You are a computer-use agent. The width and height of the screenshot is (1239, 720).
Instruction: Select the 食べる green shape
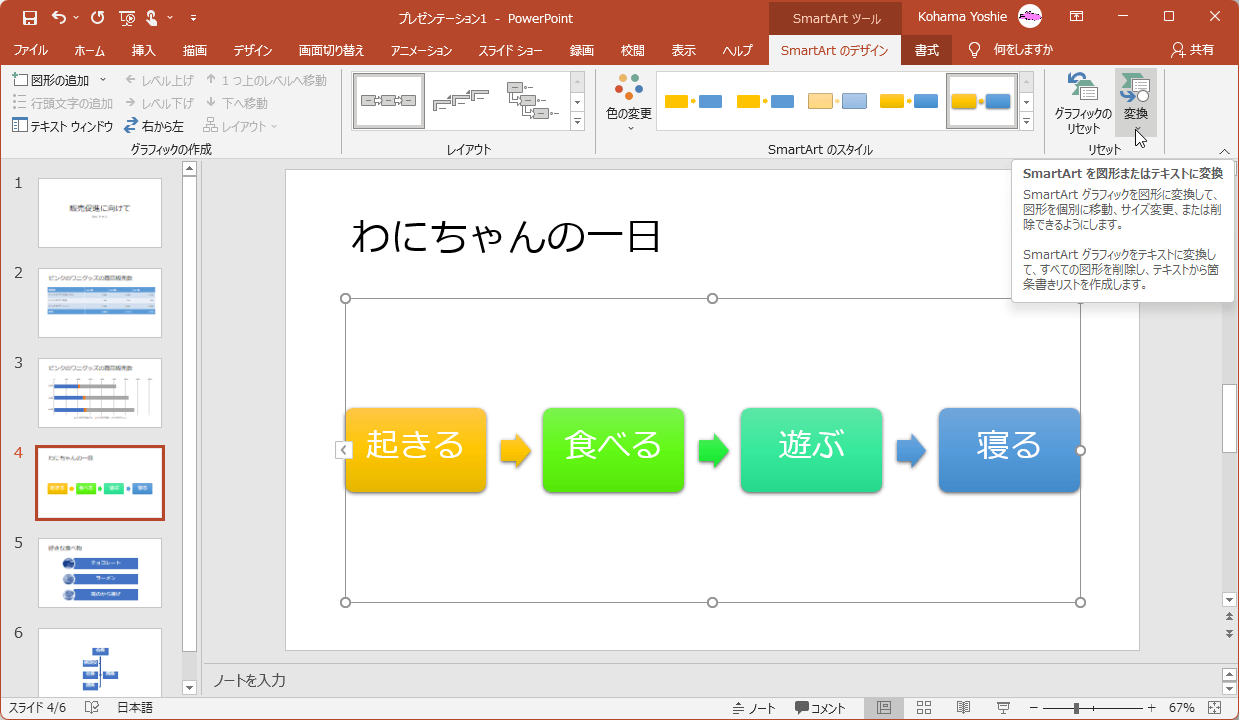[613, 450]
